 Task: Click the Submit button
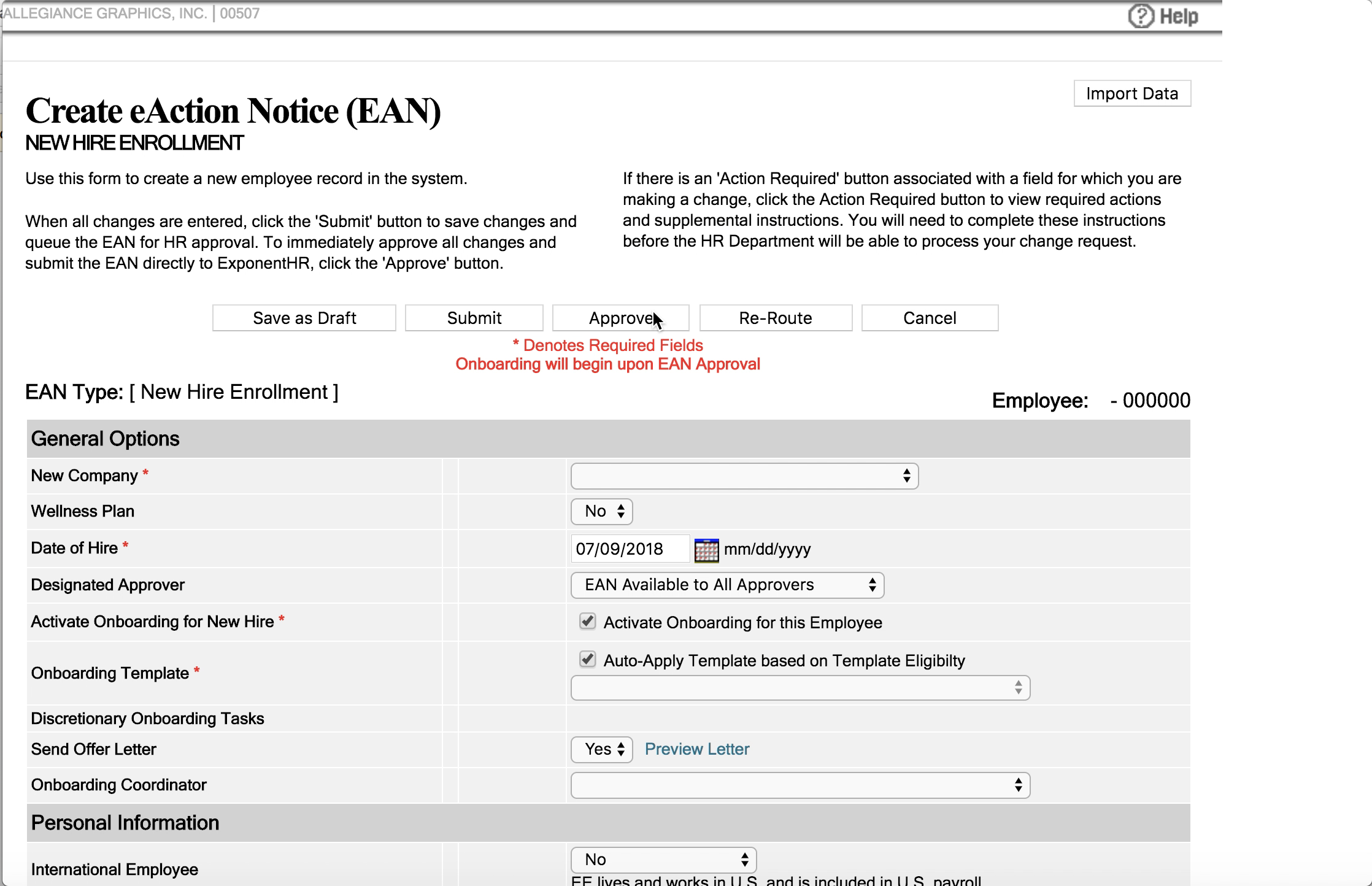click(474, 318)
